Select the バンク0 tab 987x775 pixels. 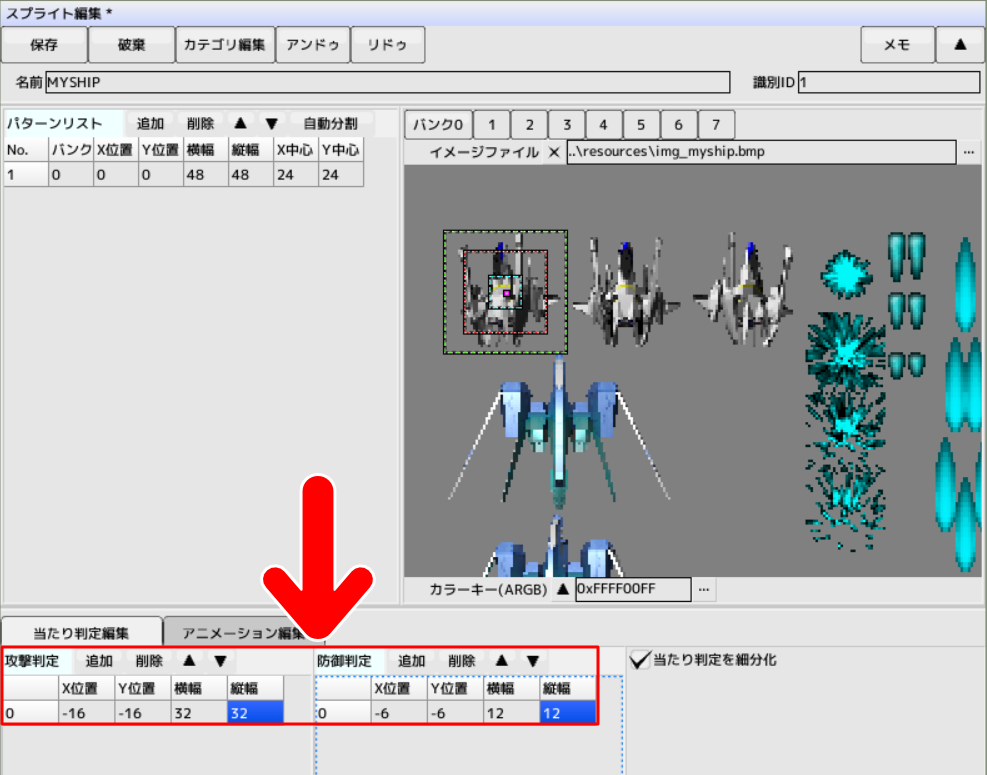click(x=438, y=125)
